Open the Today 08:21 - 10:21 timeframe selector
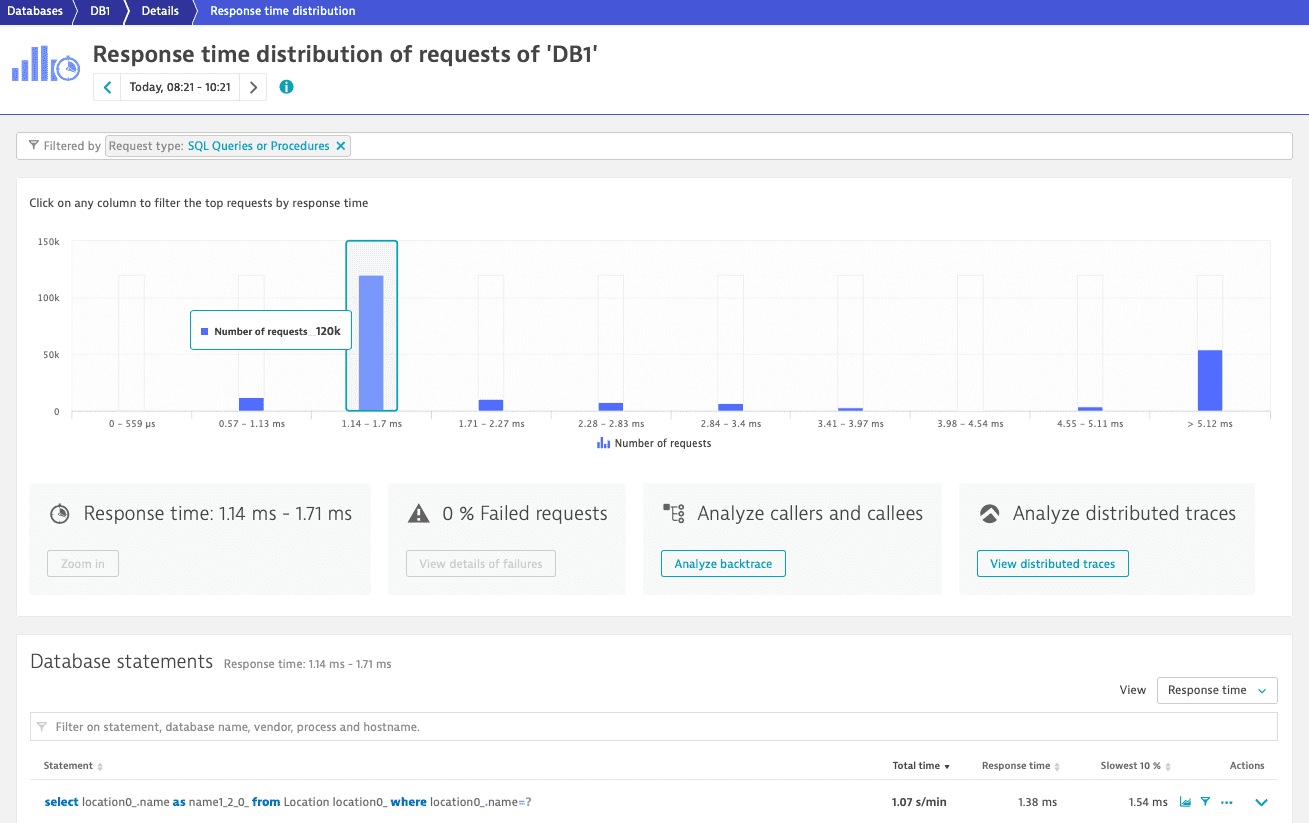Screen dimensions: 1309x823 [180, 87]
